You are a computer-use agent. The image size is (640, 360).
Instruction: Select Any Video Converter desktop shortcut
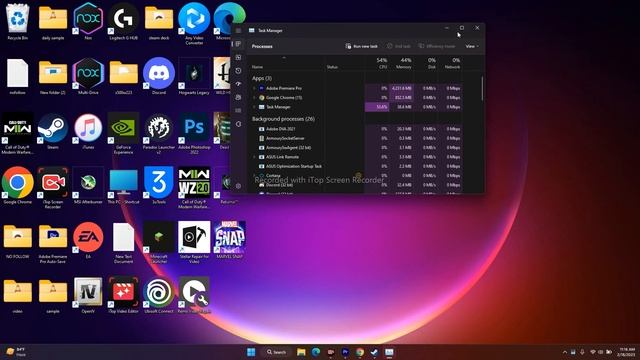(x=194, y=24)
